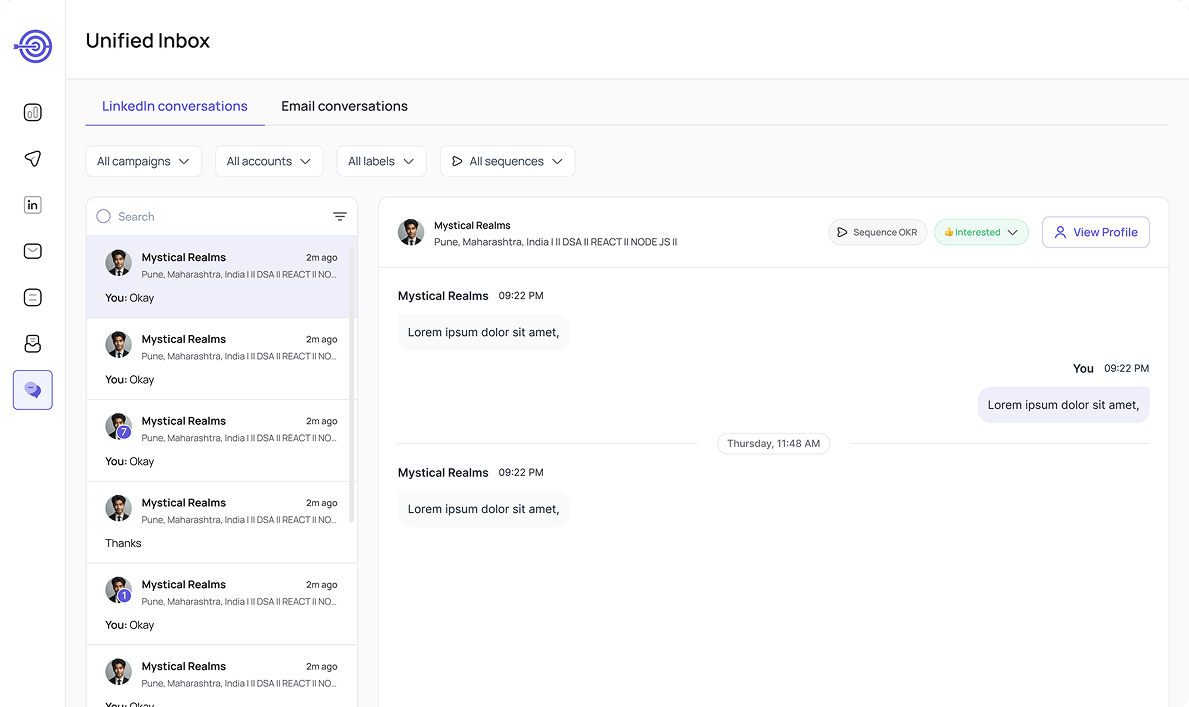Open the LinkedIn sidebar icon
1189x707 pixels.
point(33,205)
